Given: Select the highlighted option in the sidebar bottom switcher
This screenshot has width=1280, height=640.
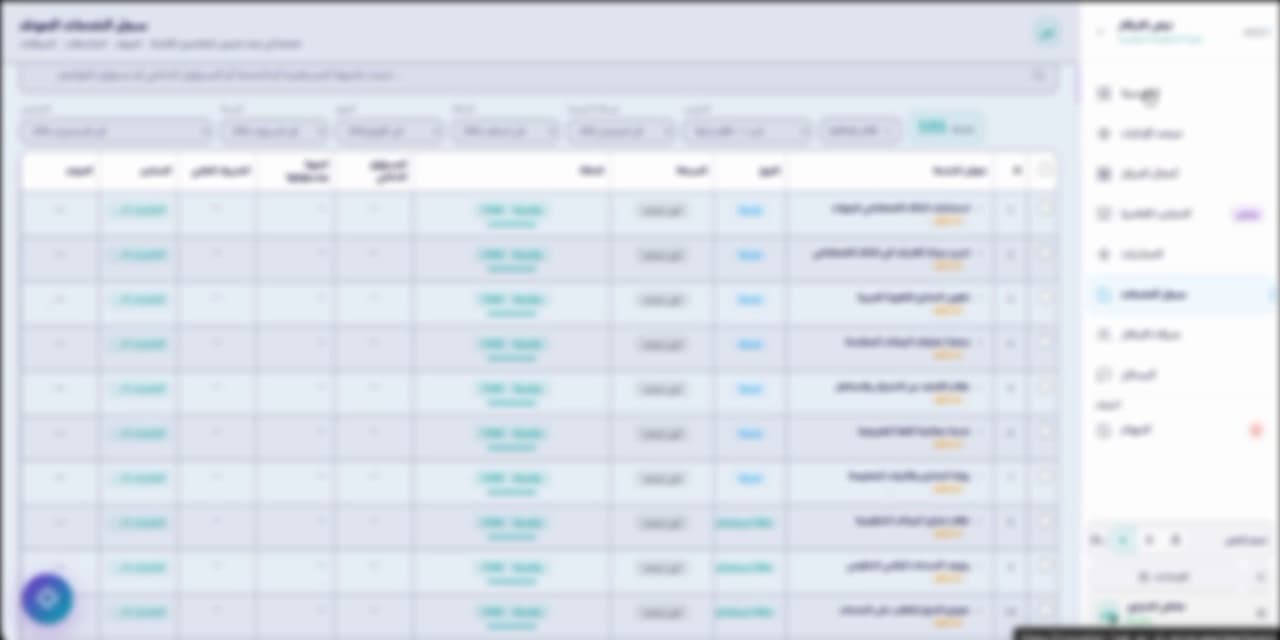Looking at the screenshot, I should tap(1123, 540).
